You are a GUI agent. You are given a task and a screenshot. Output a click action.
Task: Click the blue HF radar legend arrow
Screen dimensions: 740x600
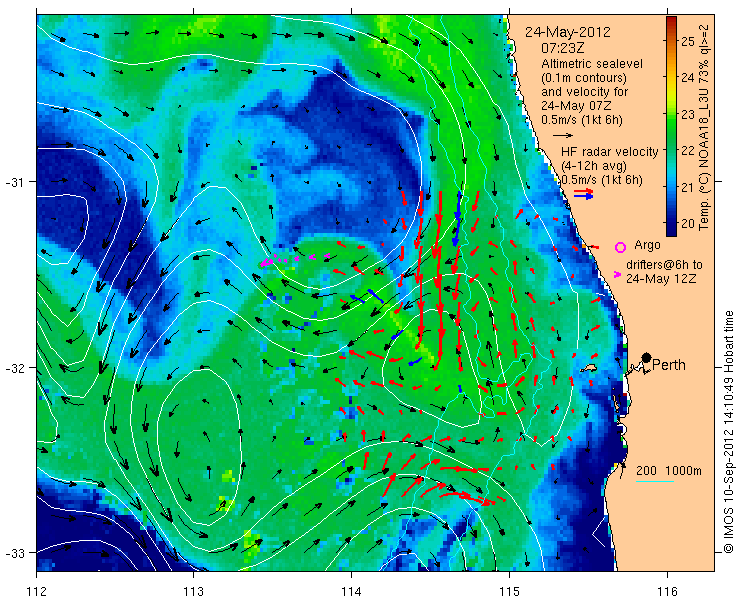(x=583, y=197)
